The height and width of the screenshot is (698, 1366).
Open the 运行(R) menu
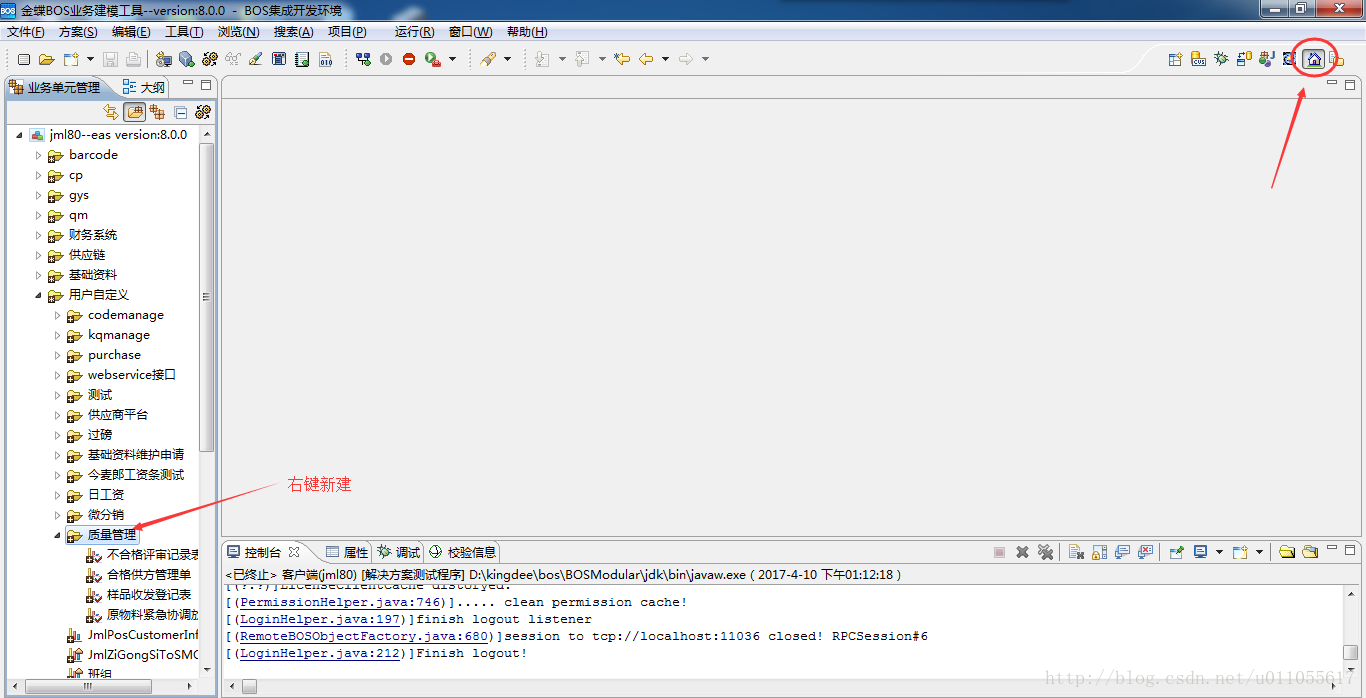(x=414, y=32)
